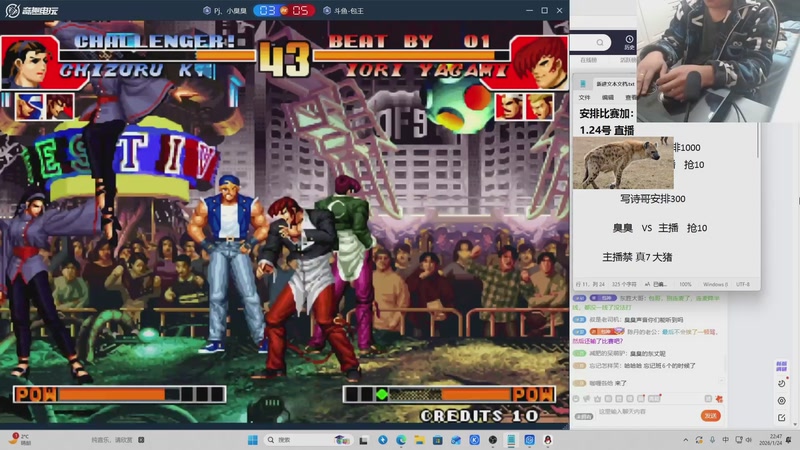Click the Windows taskbar search box
The width and height of the screenshot is (800, 450).
pos(308,440)
